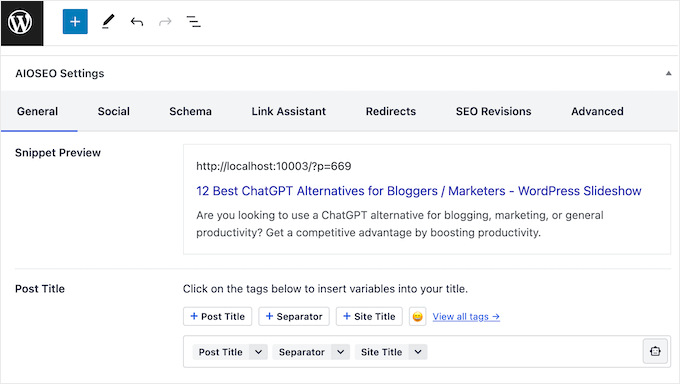Insert the + Separator tag
This screenshot has width=680, height=385.
(x=294, y=316)
